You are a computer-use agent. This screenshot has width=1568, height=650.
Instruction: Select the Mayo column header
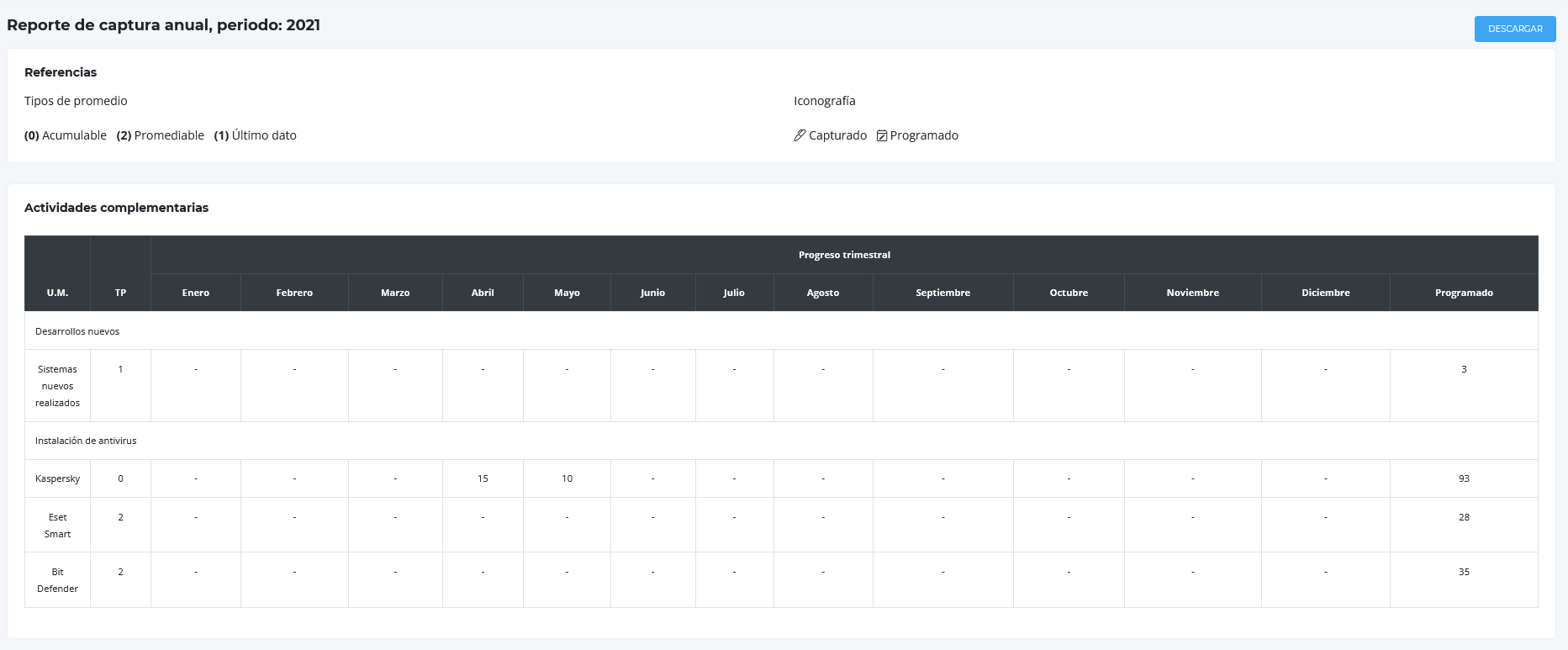point(567,293)
